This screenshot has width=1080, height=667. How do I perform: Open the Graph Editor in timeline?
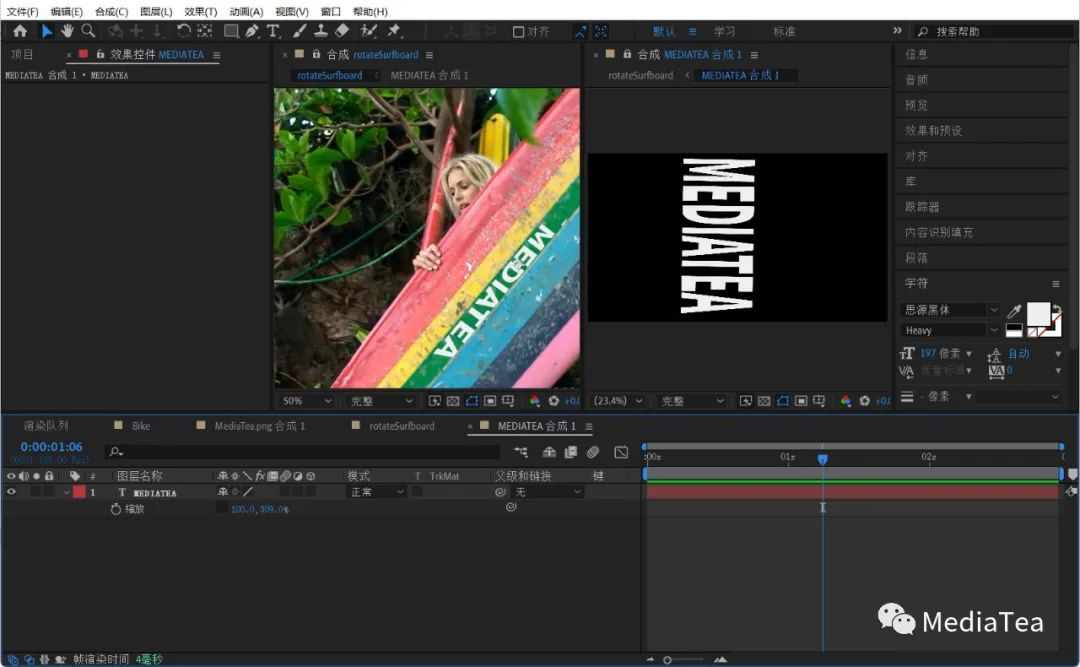tap(621, 452)
